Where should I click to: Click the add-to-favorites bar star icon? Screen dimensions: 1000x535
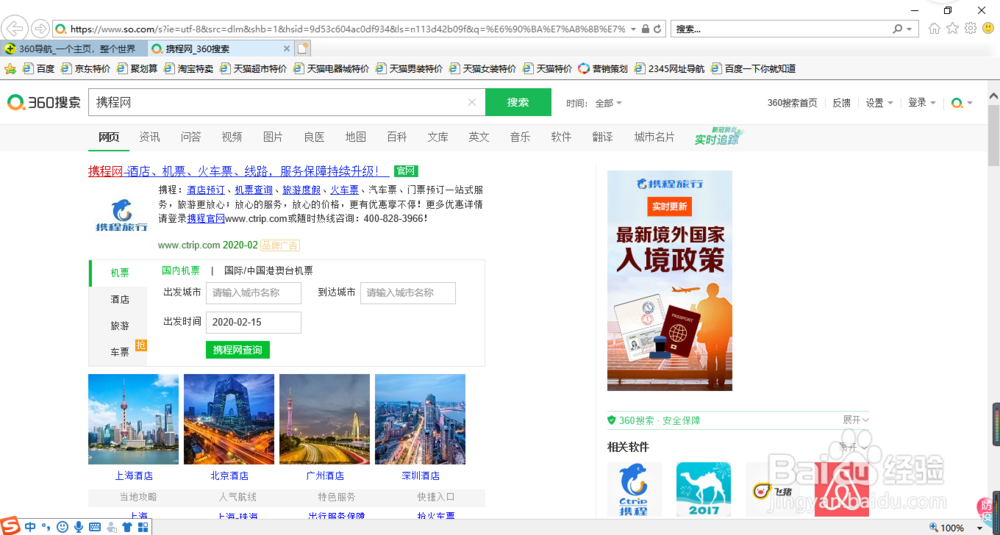[x=10, y=69]
